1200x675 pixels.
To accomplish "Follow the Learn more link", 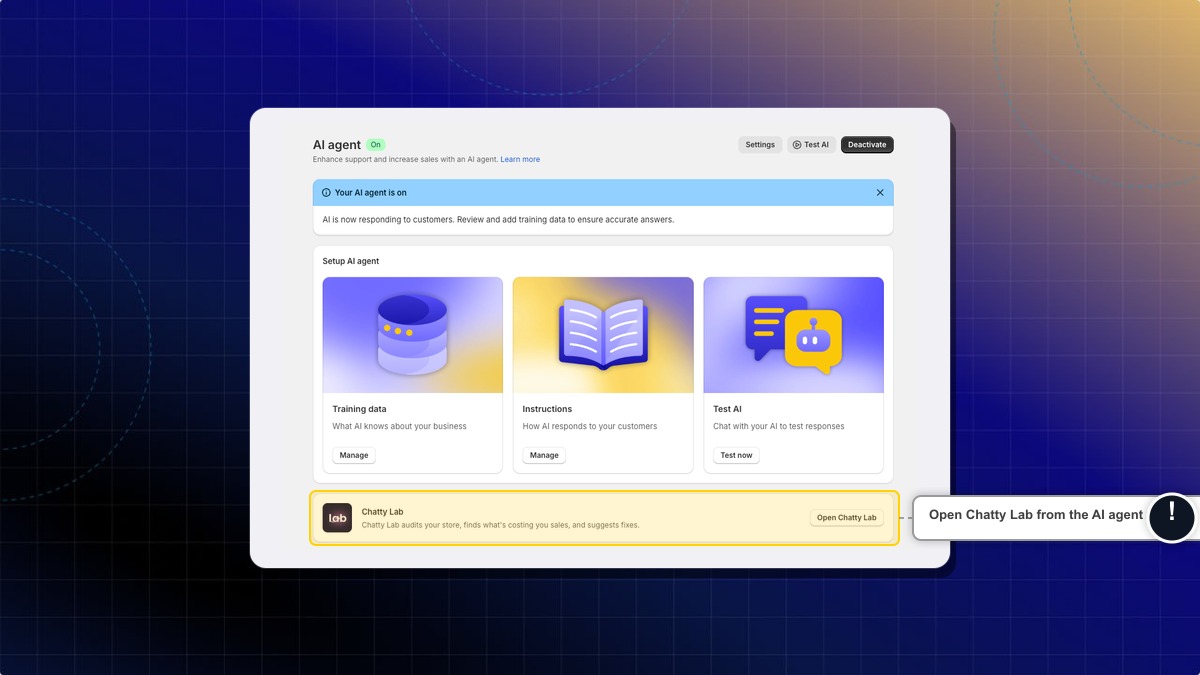I will tap(520, 160).
